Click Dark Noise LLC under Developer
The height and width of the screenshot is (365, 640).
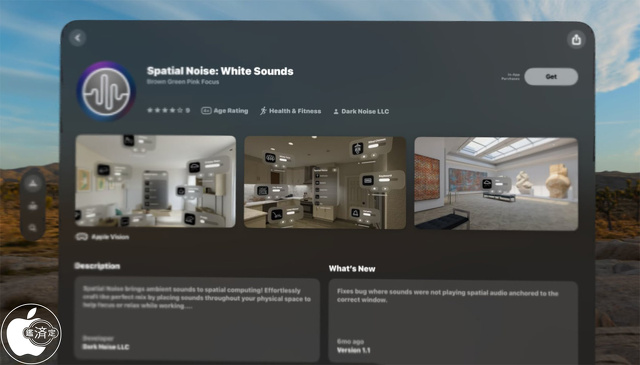click(x=106, y=347)
